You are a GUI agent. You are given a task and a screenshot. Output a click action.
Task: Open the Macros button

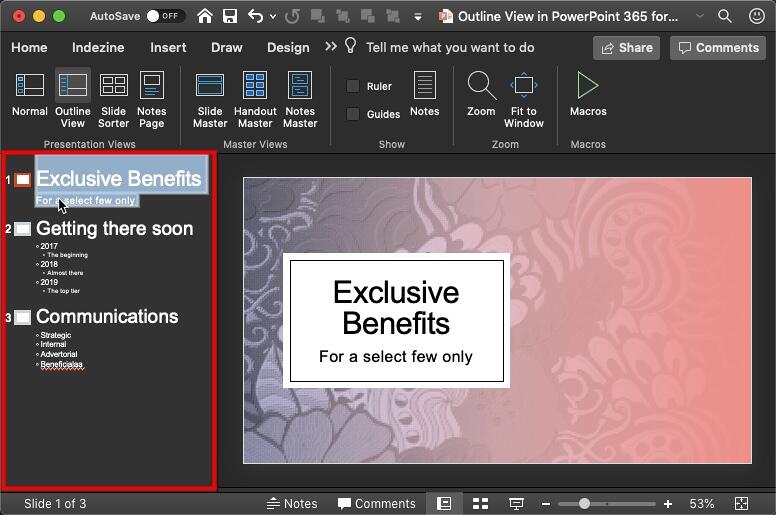tap(588, 94)
